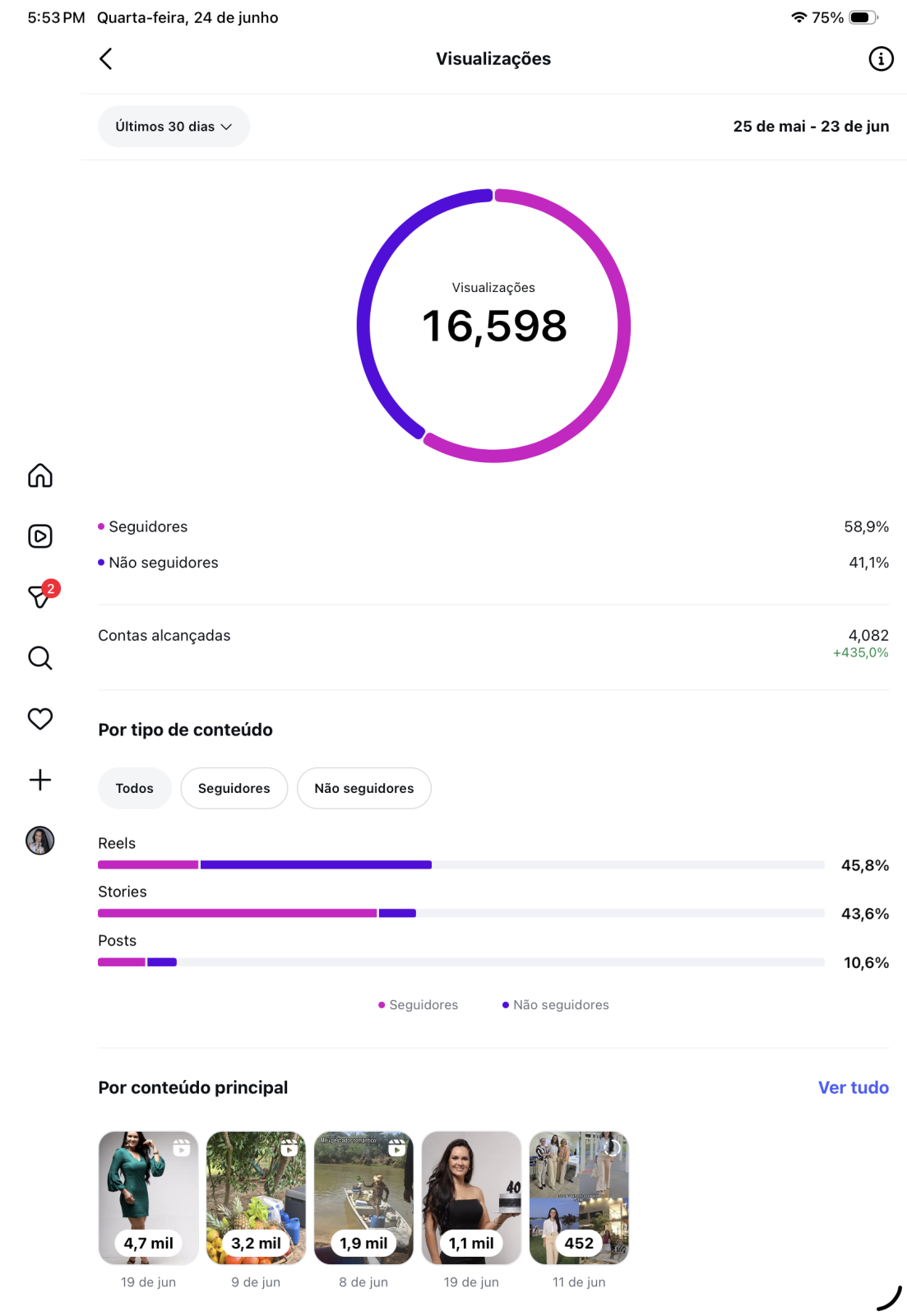The width and height of the screenshot is (907, 1316).
Task: Open the 452 views thumbnail
Action: (580, 1198)
